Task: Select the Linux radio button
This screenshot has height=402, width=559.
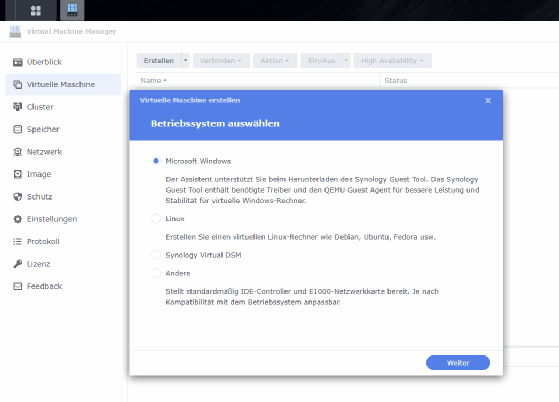Action: coord(156,218)
